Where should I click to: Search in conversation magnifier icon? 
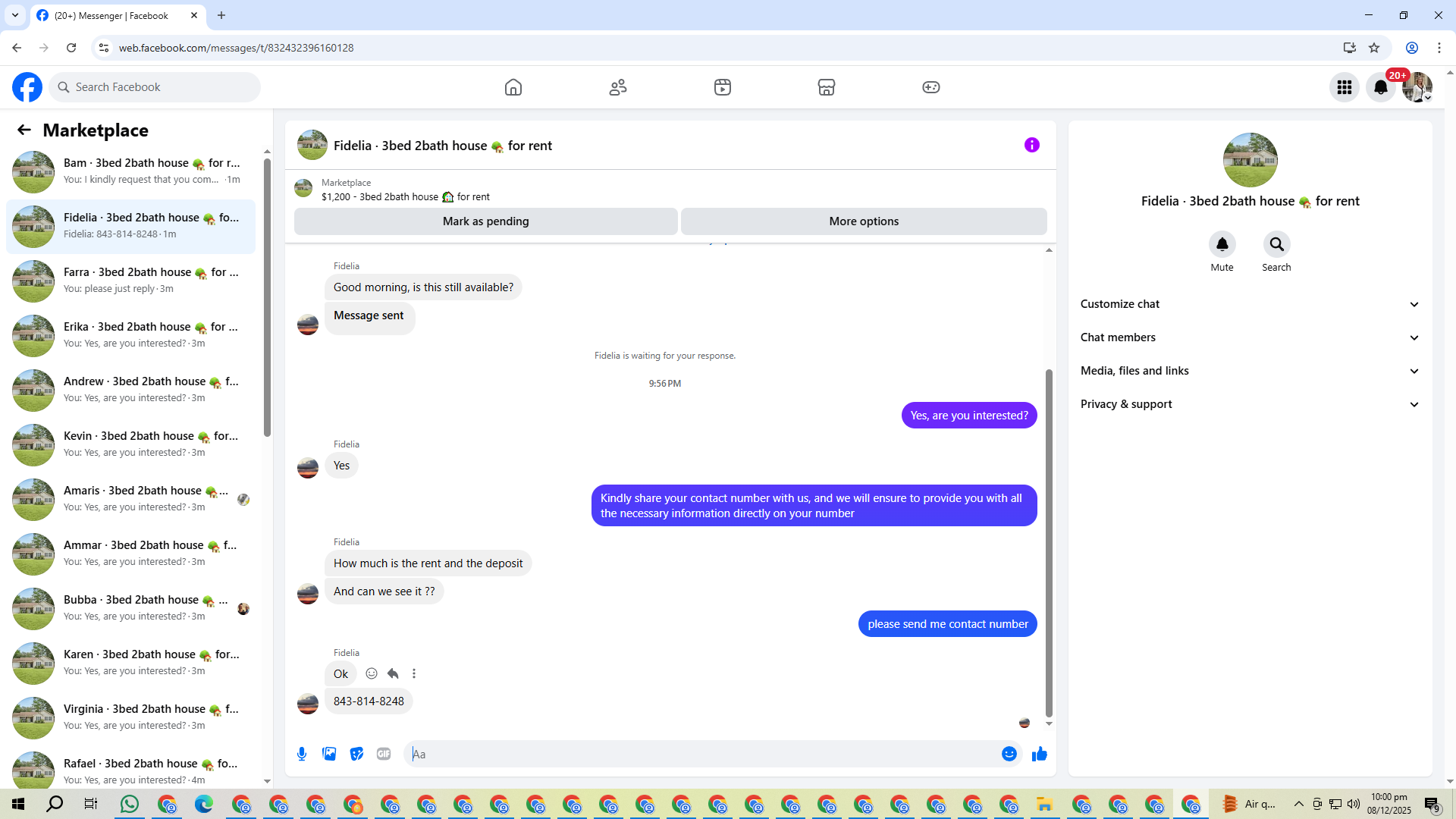(1277, 244)
